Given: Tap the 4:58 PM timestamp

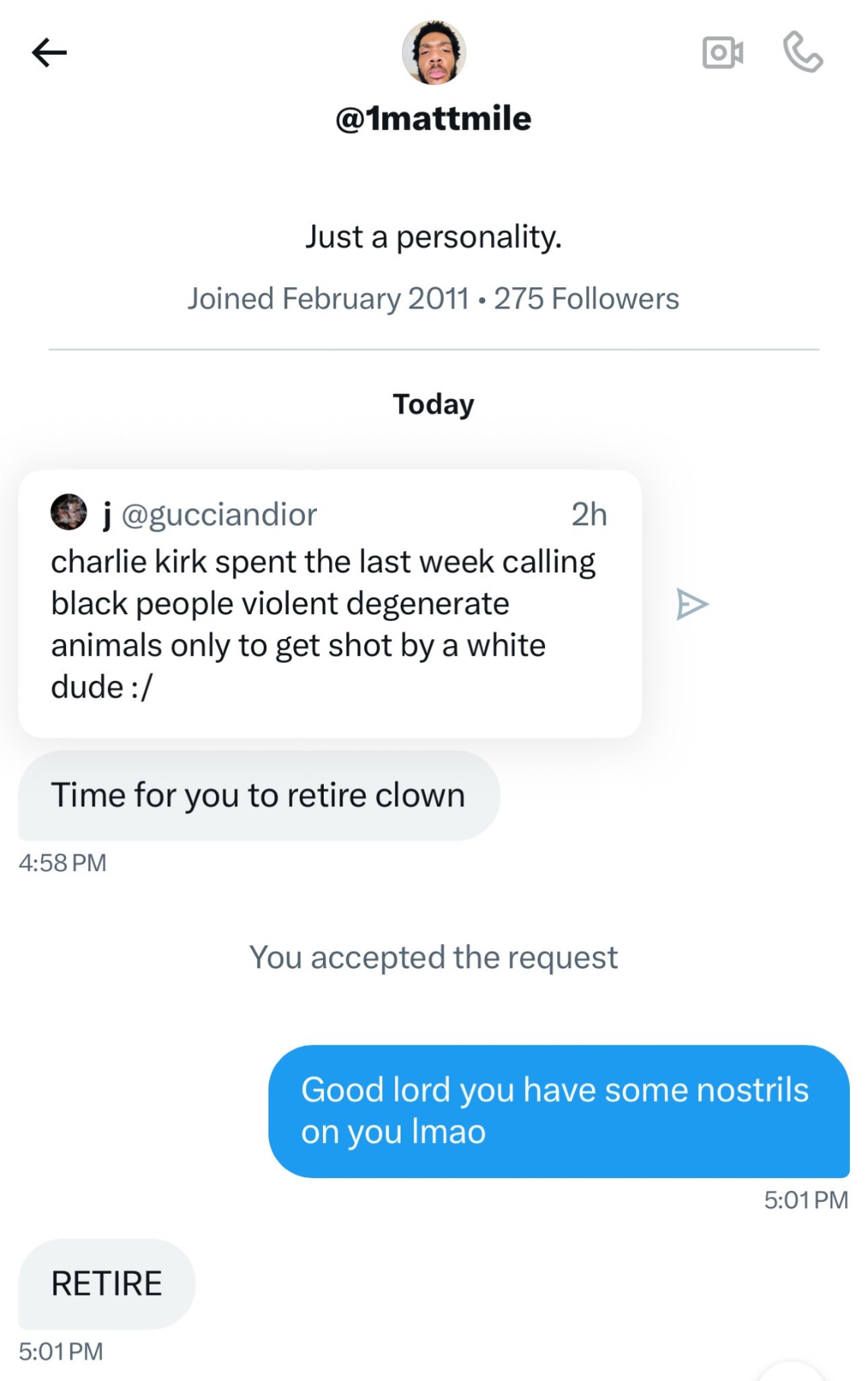Looking at the screenshot, I should click(62, 863).
